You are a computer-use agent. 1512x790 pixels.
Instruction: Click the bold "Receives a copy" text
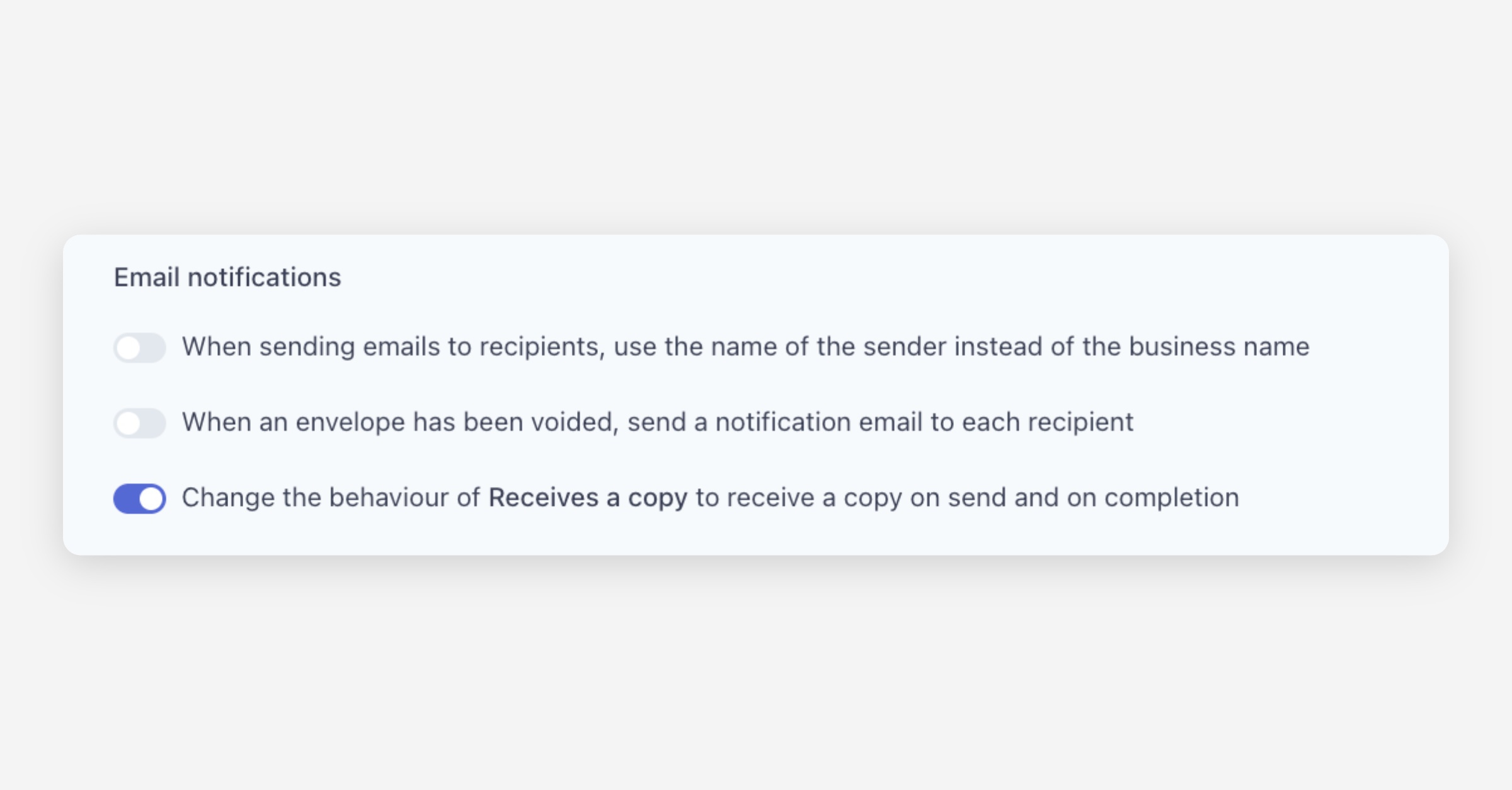(x=588, y=498)
